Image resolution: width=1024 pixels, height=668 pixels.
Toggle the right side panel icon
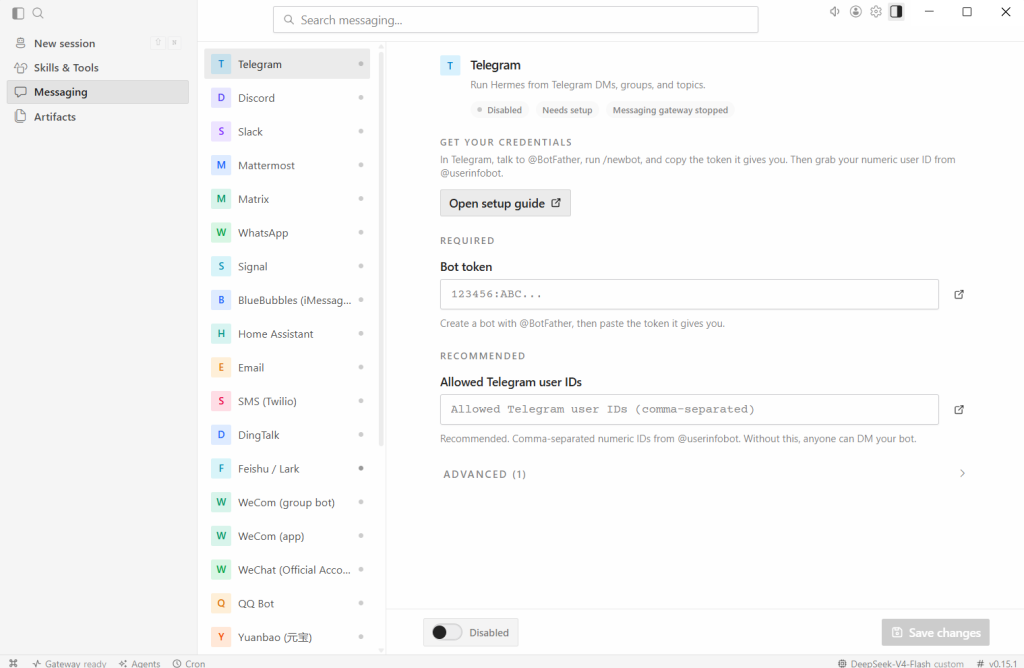click(896, 12)
